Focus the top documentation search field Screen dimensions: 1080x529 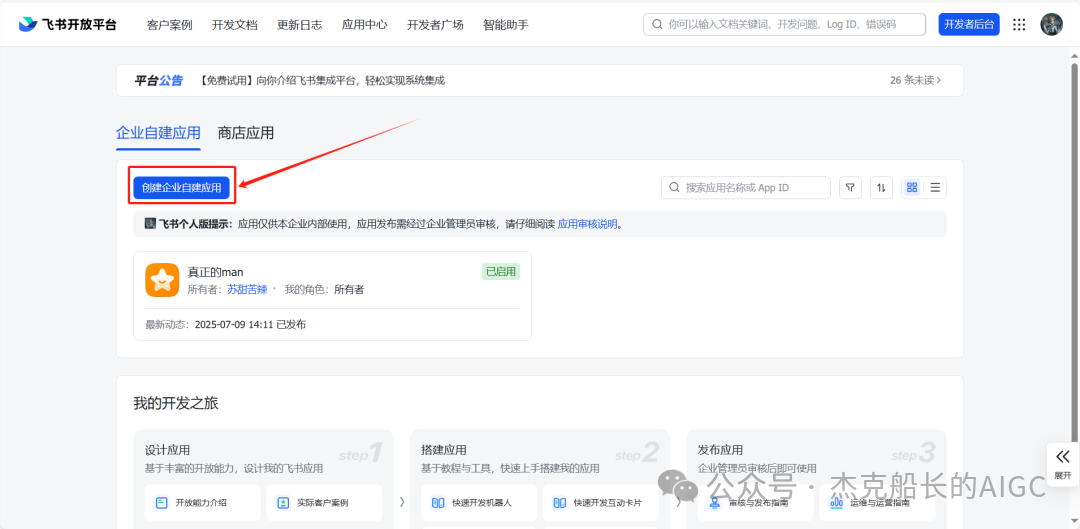coord(785,24)
